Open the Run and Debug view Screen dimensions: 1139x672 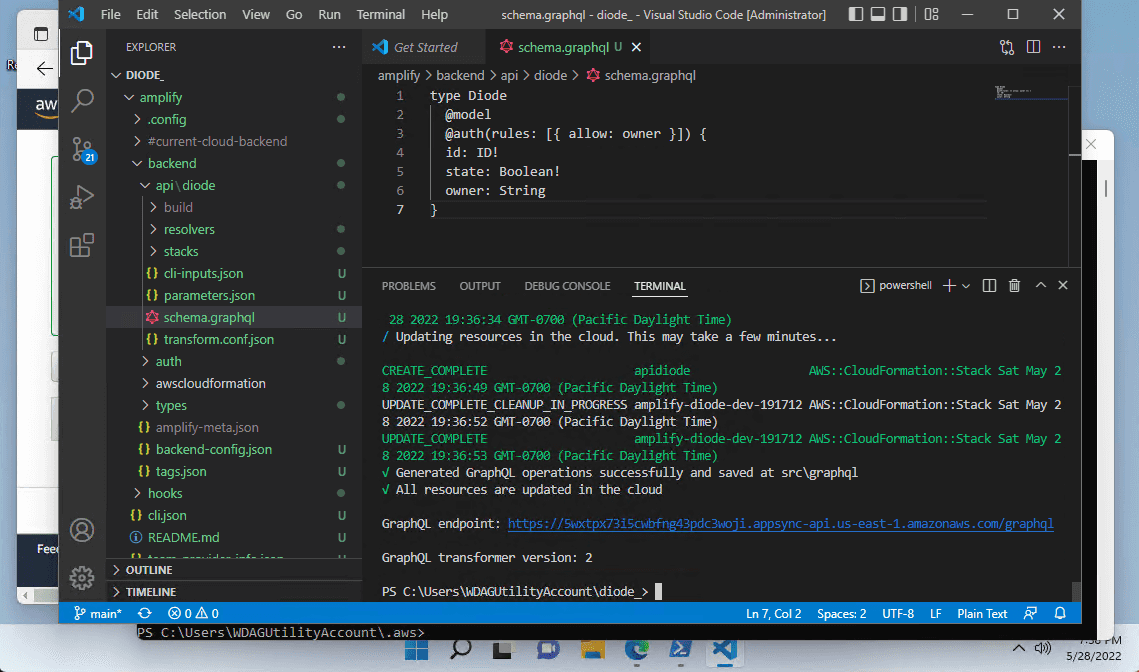[81, 197]
